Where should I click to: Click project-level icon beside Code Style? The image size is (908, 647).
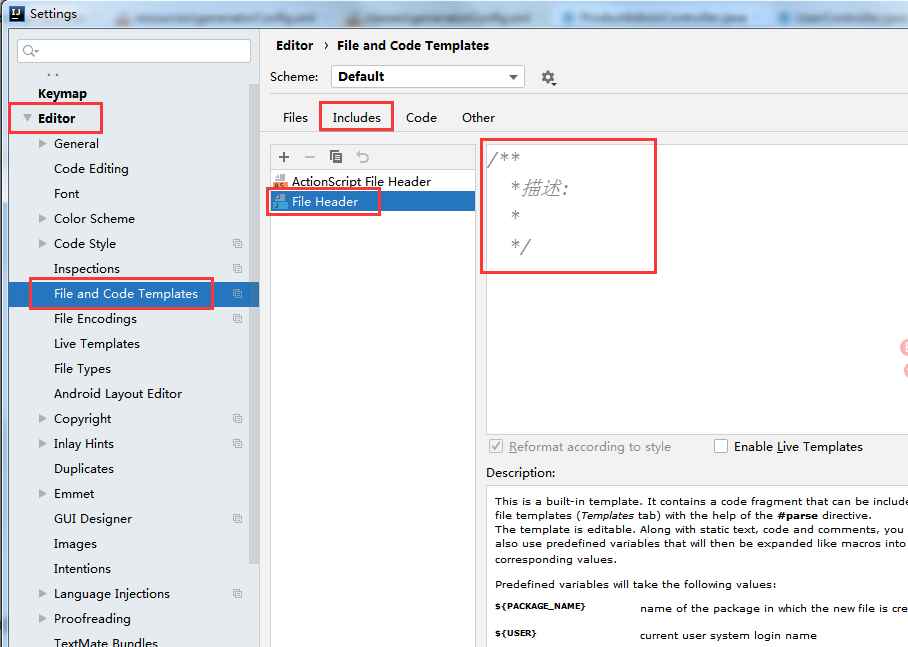(x=237, y=244)
